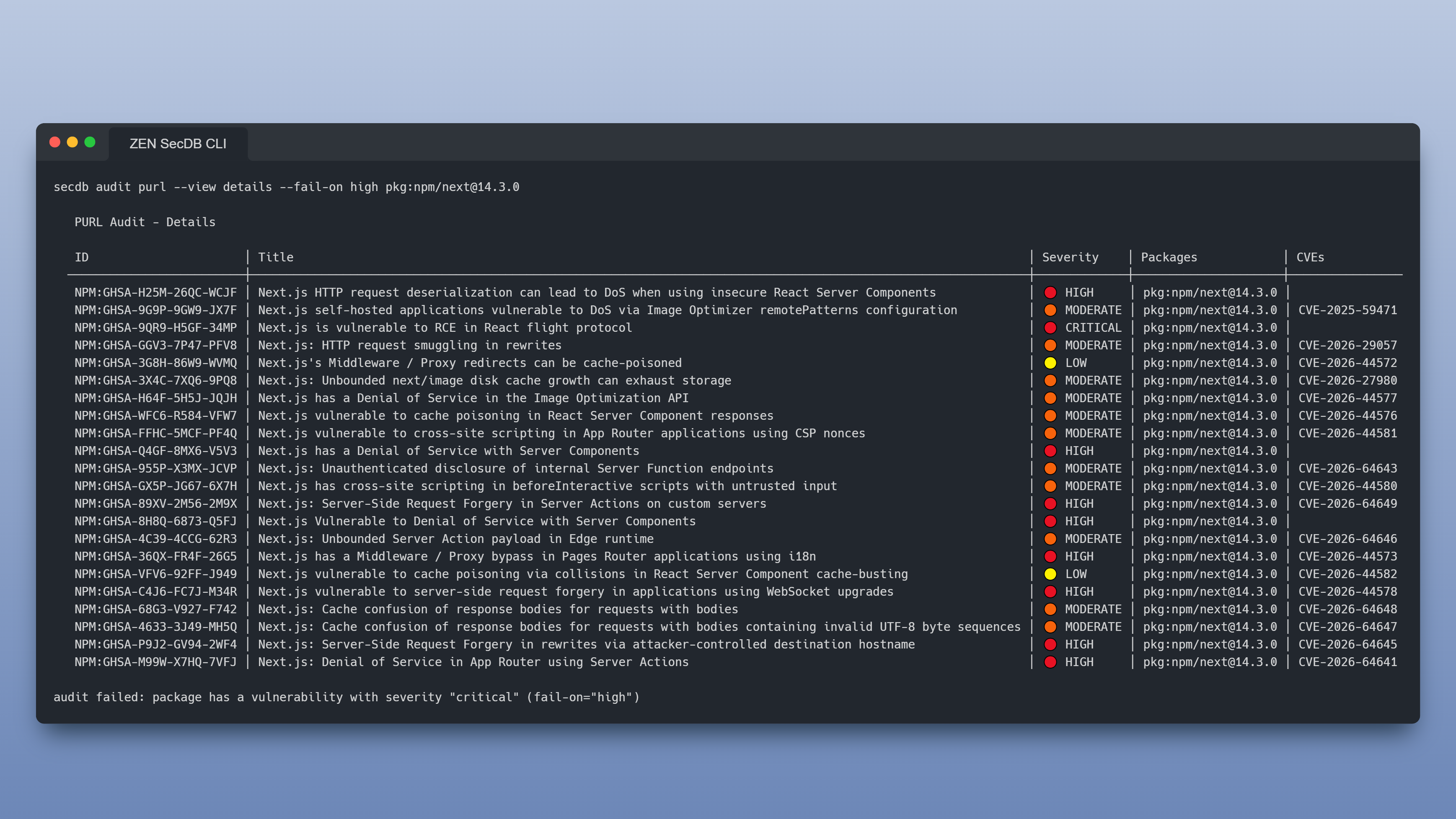Click CVE-2026-44572
Viewport: 1456px width, 819px height.
tap(1347, 362)
